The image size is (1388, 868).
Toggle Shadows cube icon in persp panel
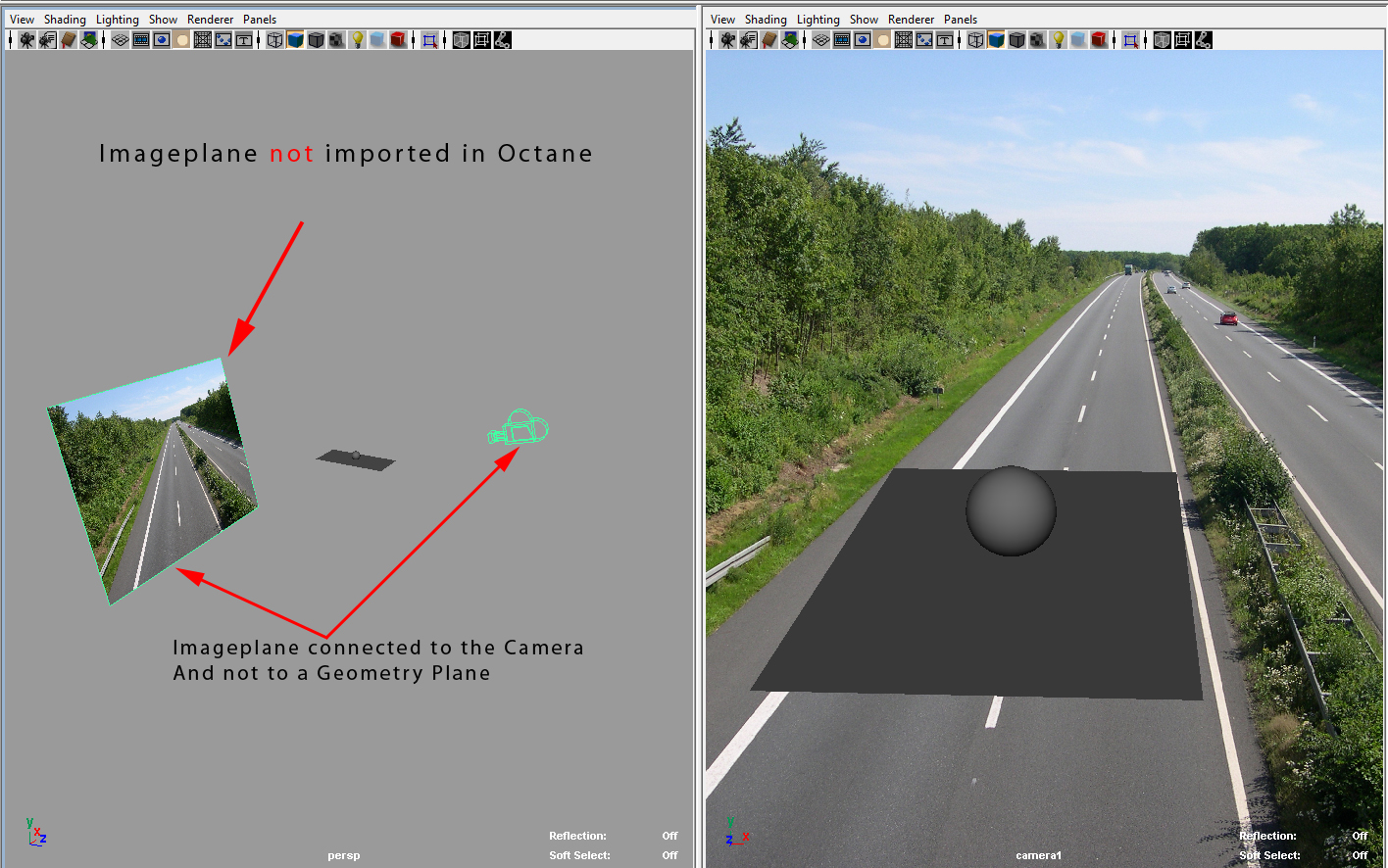click(378, 40)
